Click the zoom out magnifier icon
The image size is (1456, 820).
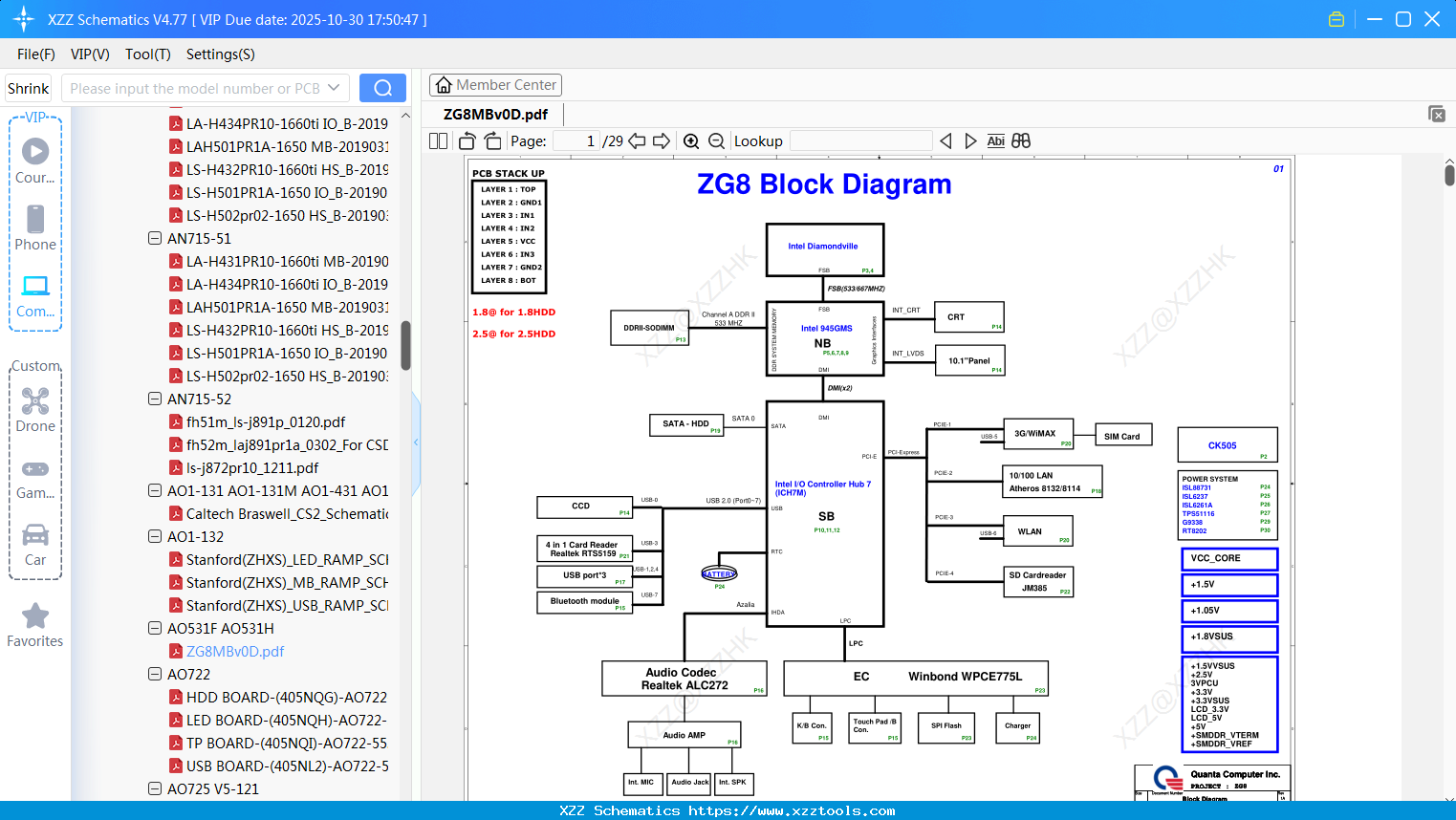coord(716,141)
